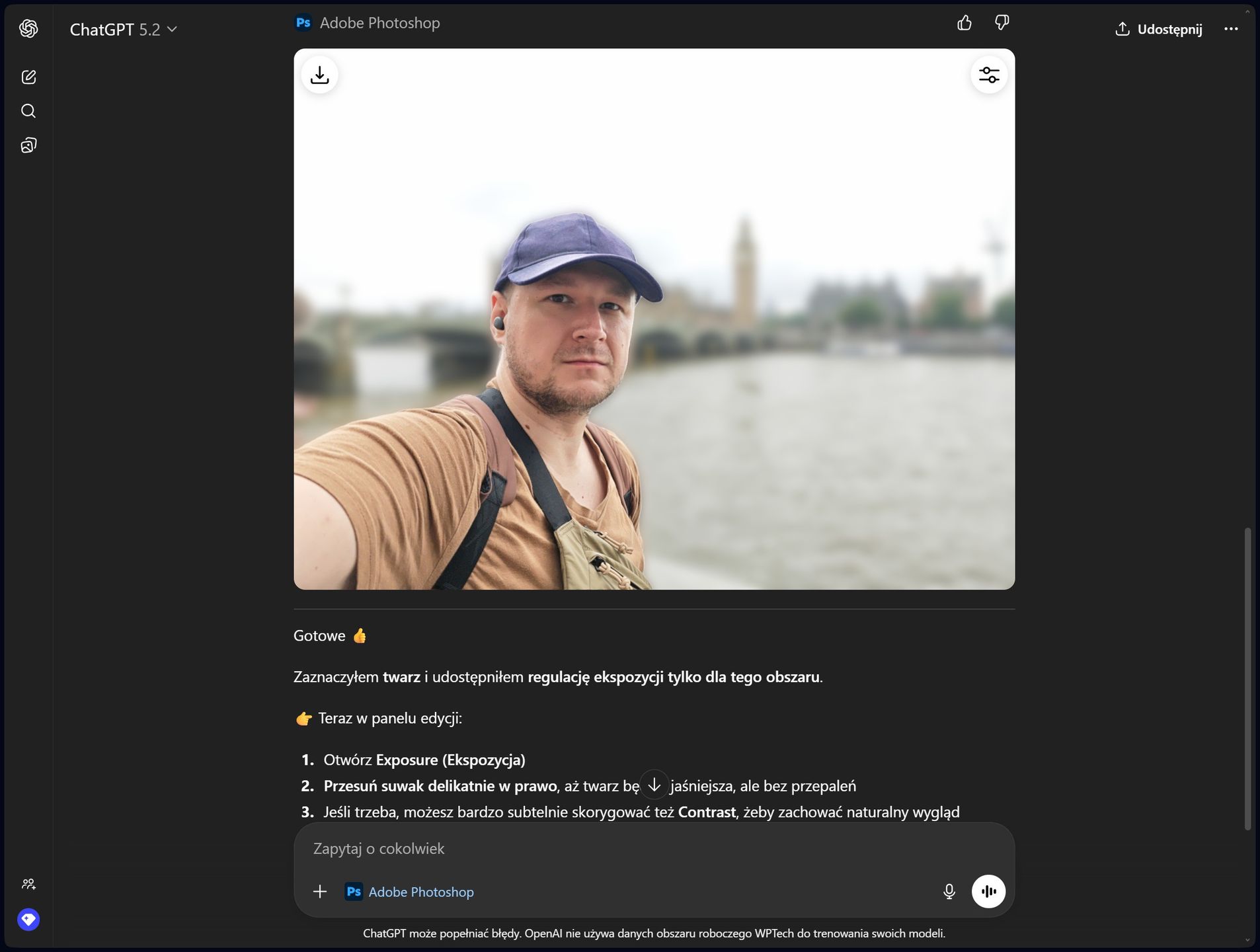Screen dimensions: 1260x952
Task: Click the Adobe Photoshop header label
Action: pos(368,23)
